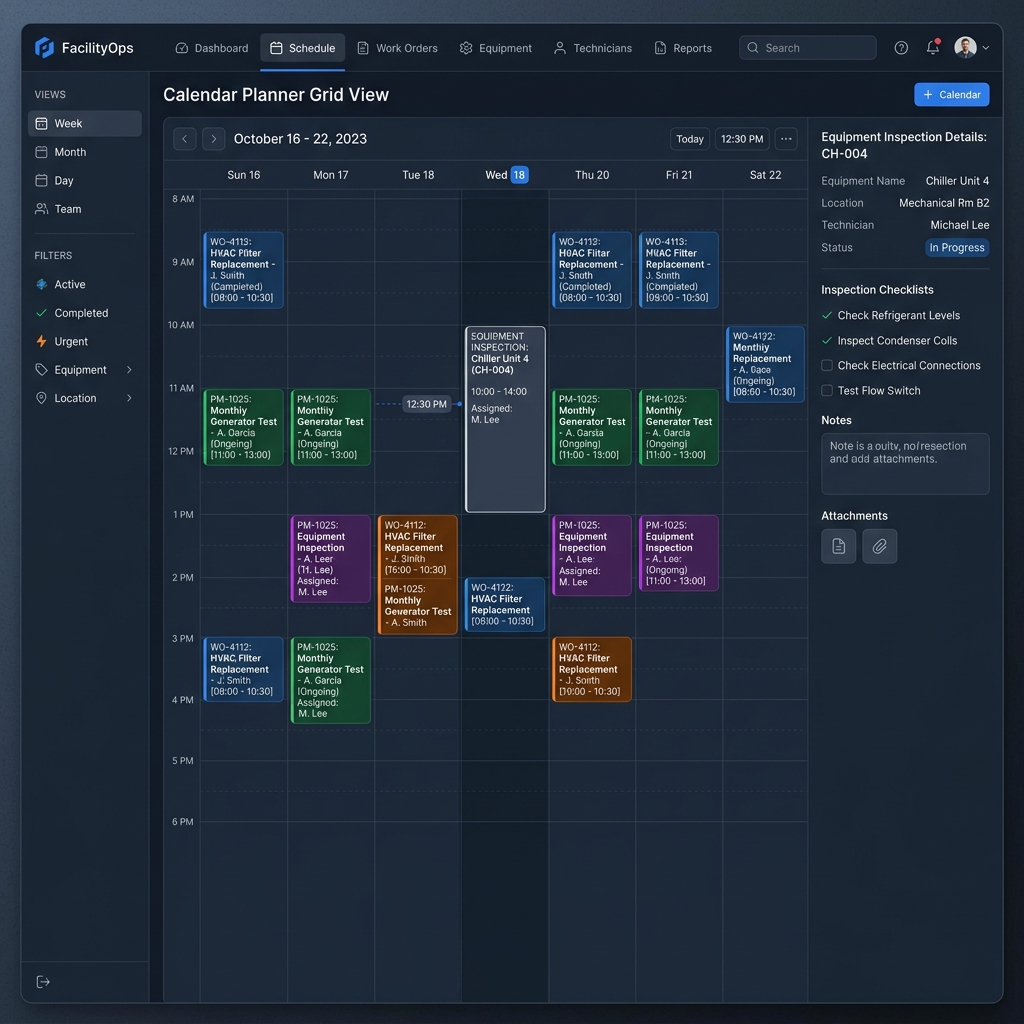
Task: Click the paperclip attachment icon
Action: click(x=879, y=546)
